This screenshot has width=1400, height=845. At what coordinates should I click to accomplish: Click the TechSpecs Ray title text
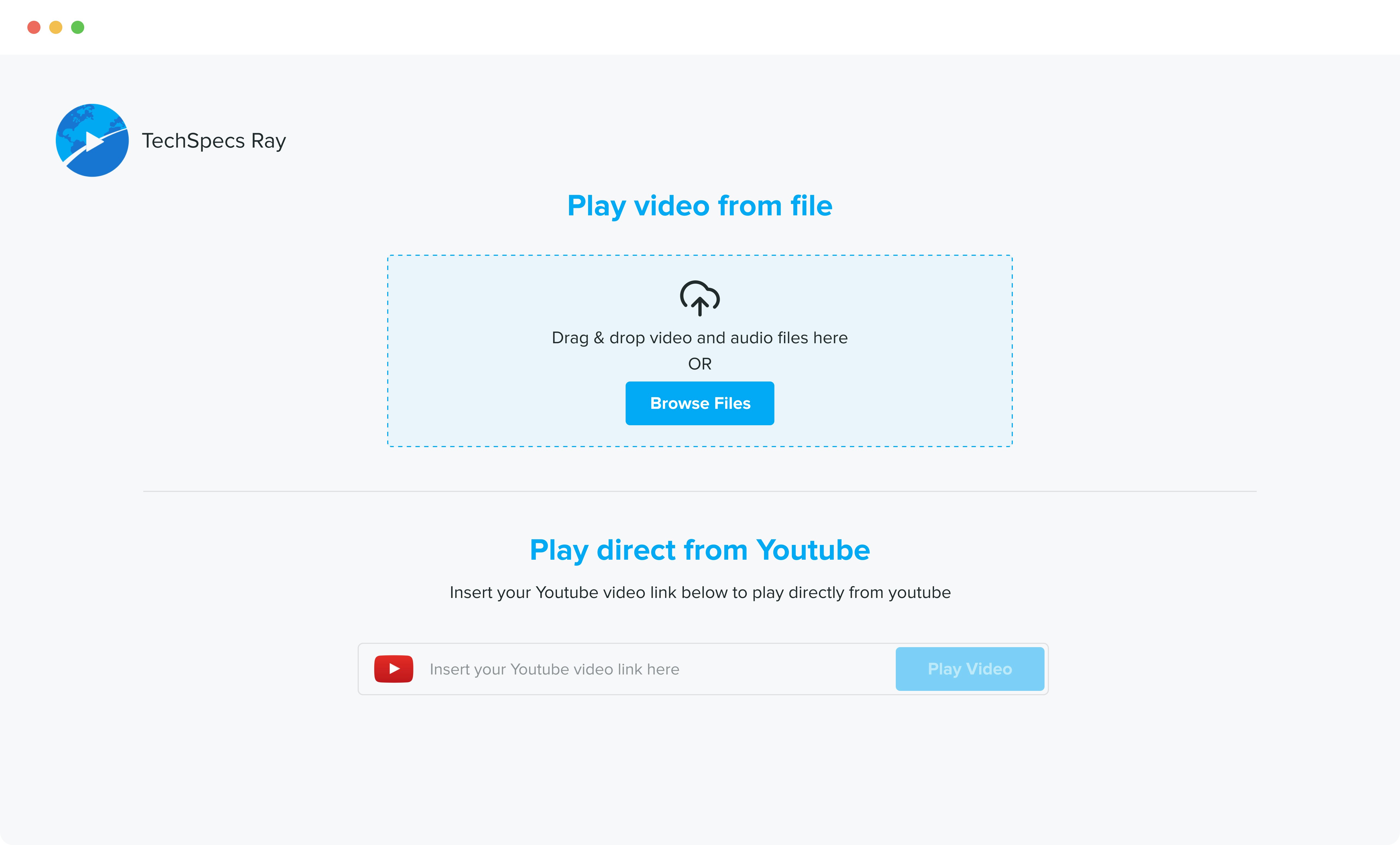pyautogui.click(x=214, y=140)
